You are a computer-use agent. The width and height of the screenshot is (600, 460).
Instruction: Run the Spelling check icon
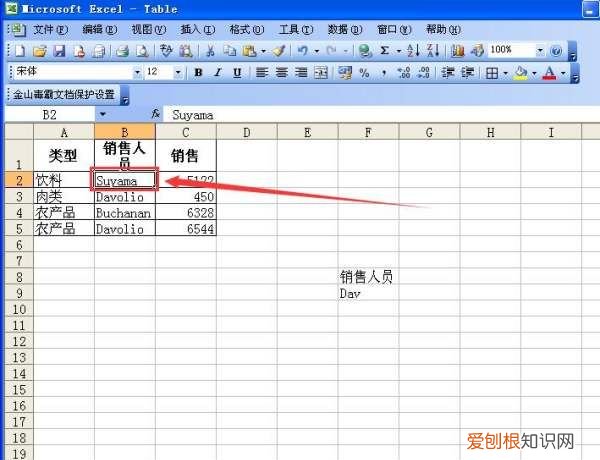[x=166, y=51]
